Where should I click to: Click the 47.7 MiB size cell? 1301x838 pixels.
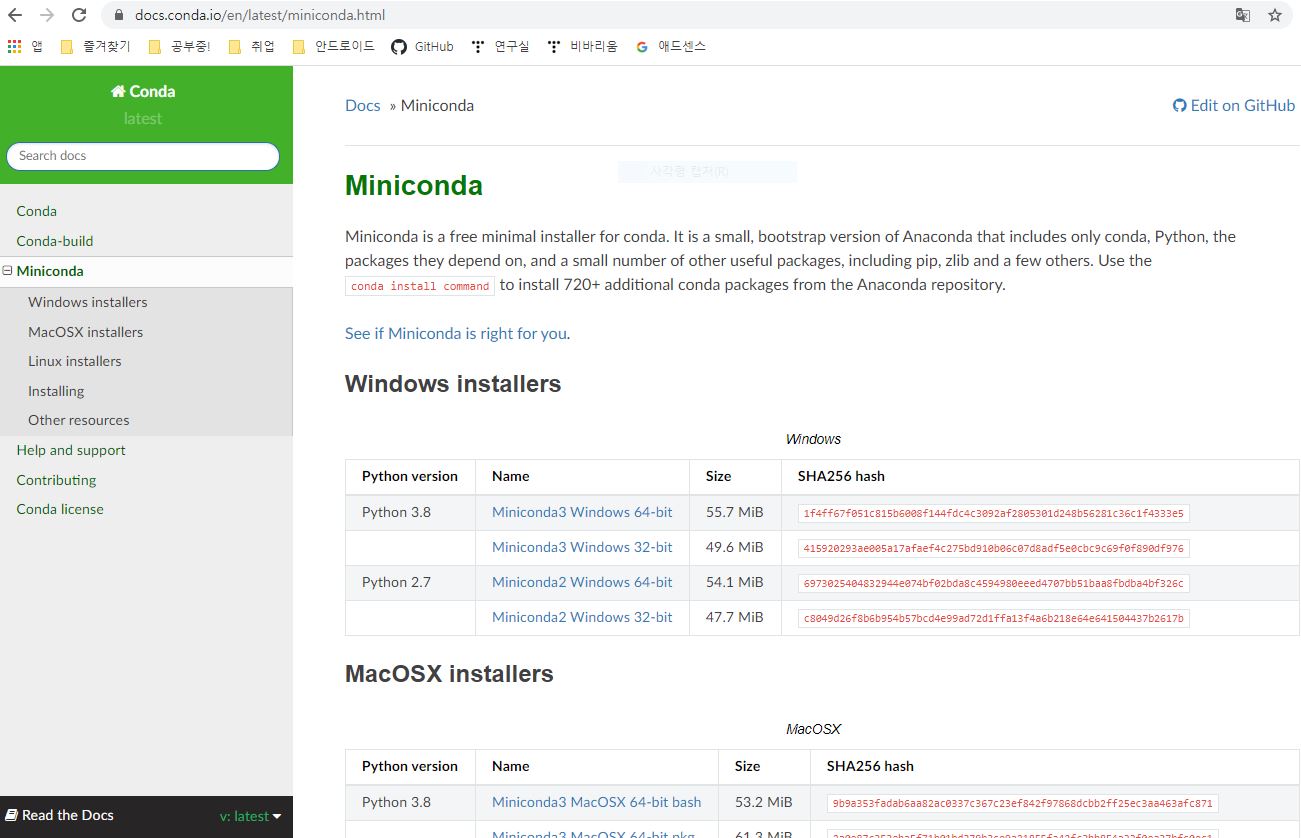tap(735, 617)
